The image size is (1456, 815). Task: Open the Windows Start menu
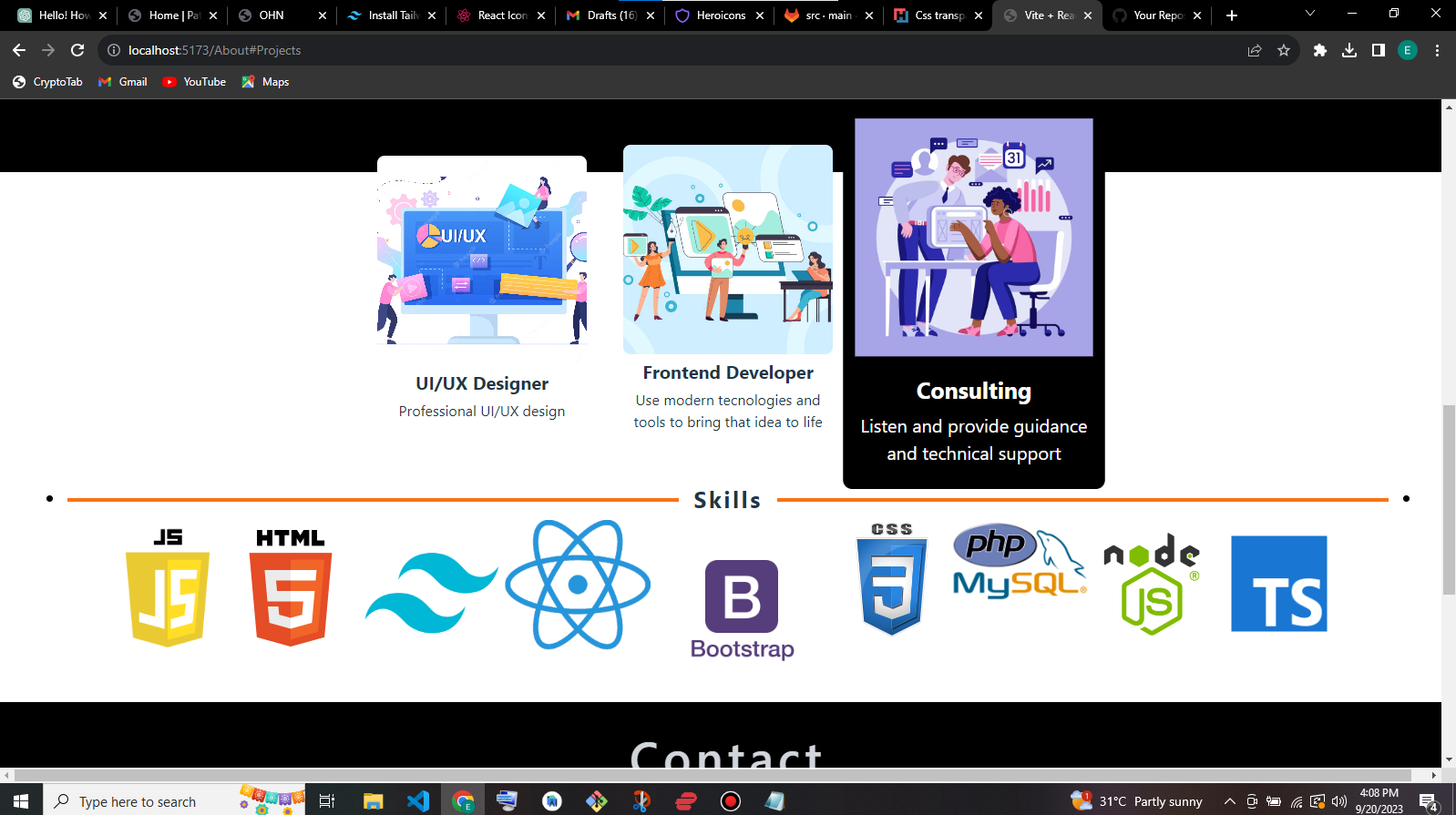pyautogui.click(x=21, y=801)
